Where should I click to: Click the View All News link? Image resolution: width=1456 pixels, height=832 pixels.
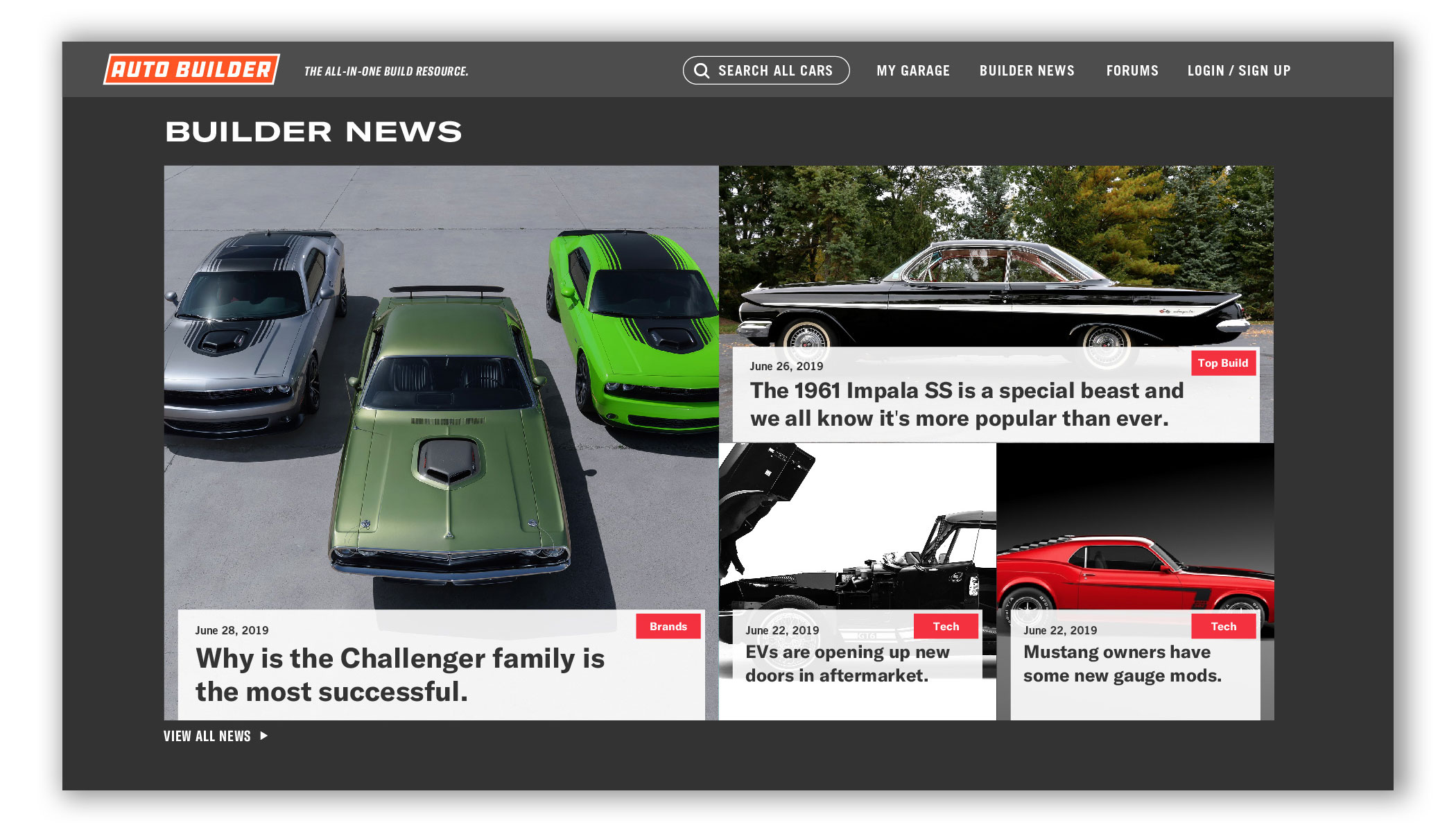click(207, 736)
